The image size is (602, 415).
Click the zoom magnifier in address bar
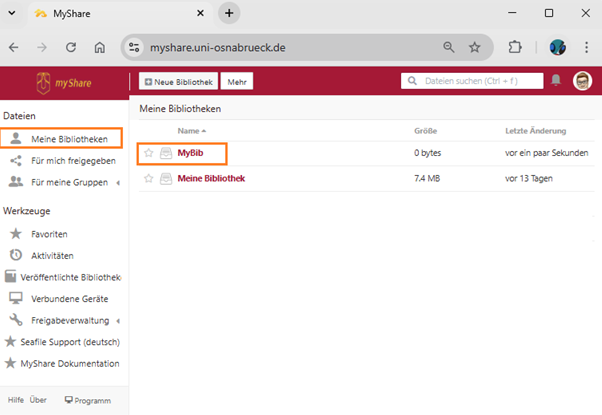point(449,47)
